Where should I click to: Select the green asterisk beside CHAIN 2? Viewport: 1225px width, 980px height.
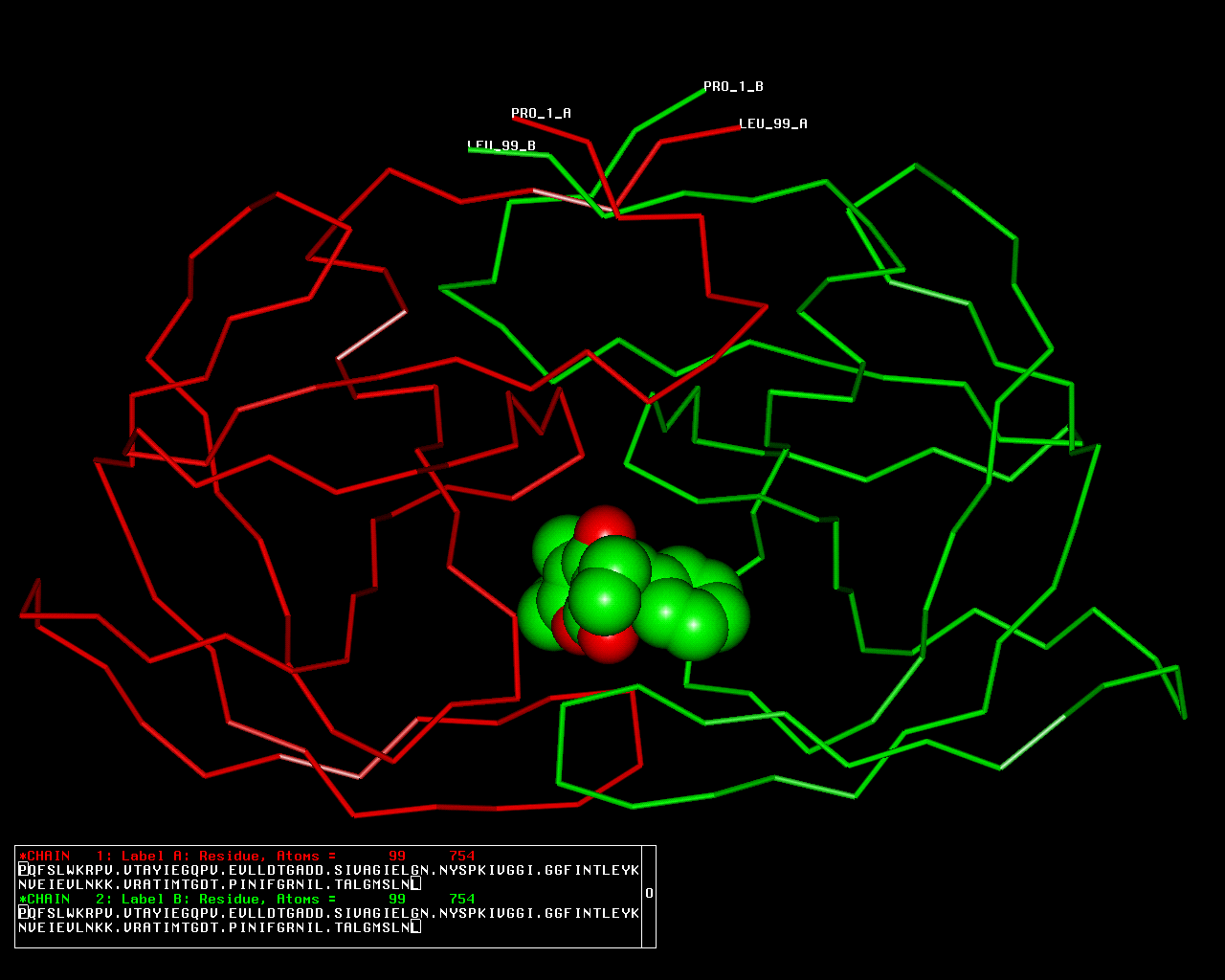coord(22,900)
